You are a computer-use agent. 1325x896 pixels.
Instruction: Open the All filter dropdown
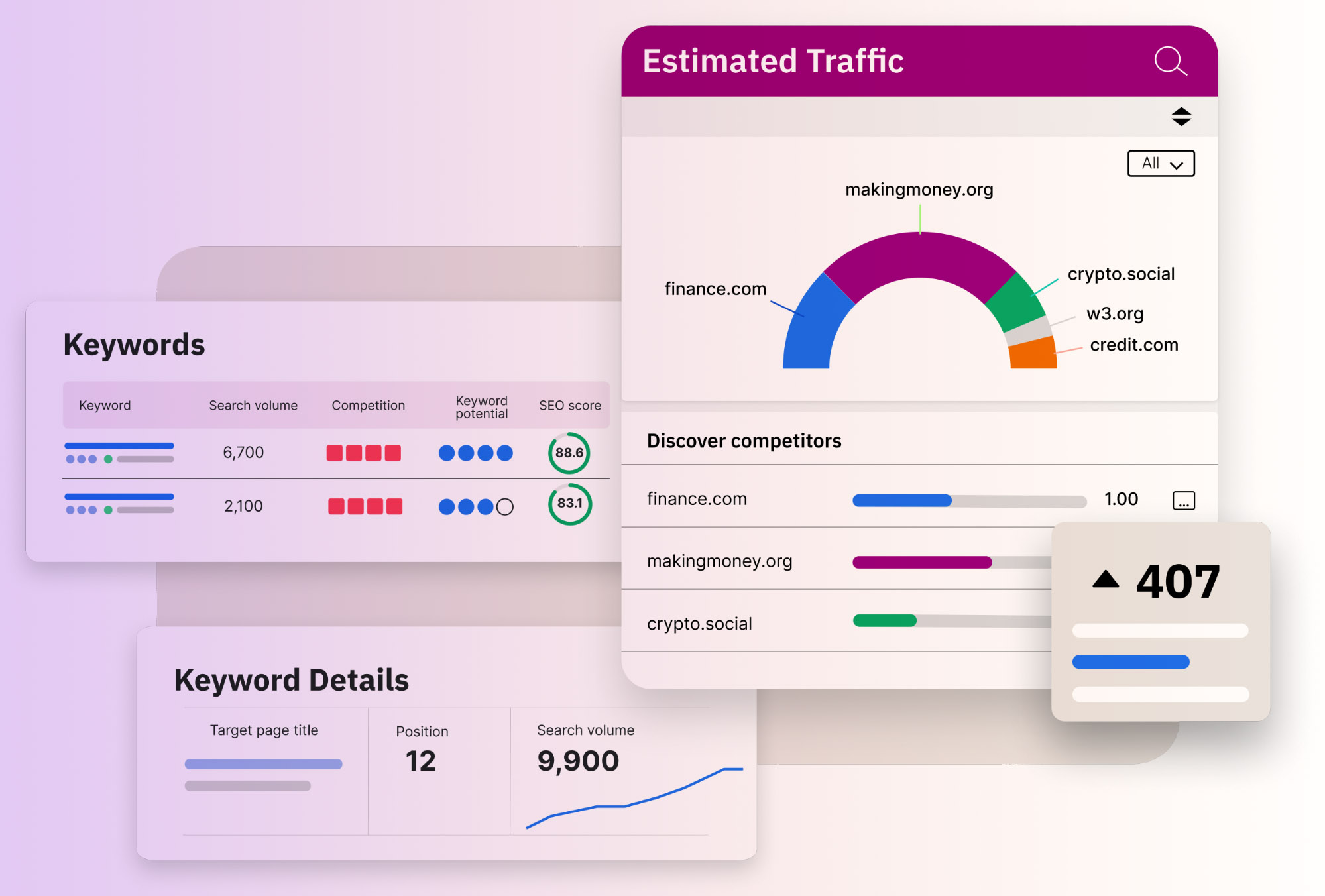(1161, 164)
